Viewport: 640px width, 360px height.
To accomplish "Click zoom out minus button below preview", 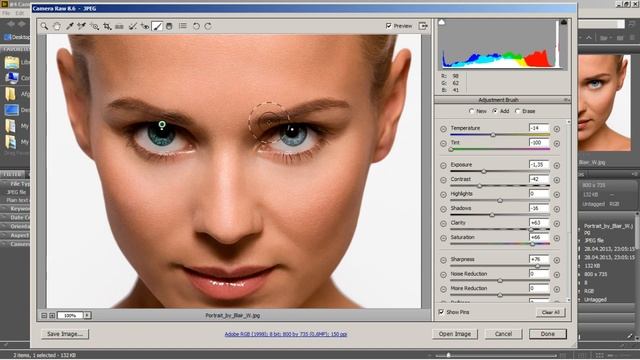I will tap(44, 316).
